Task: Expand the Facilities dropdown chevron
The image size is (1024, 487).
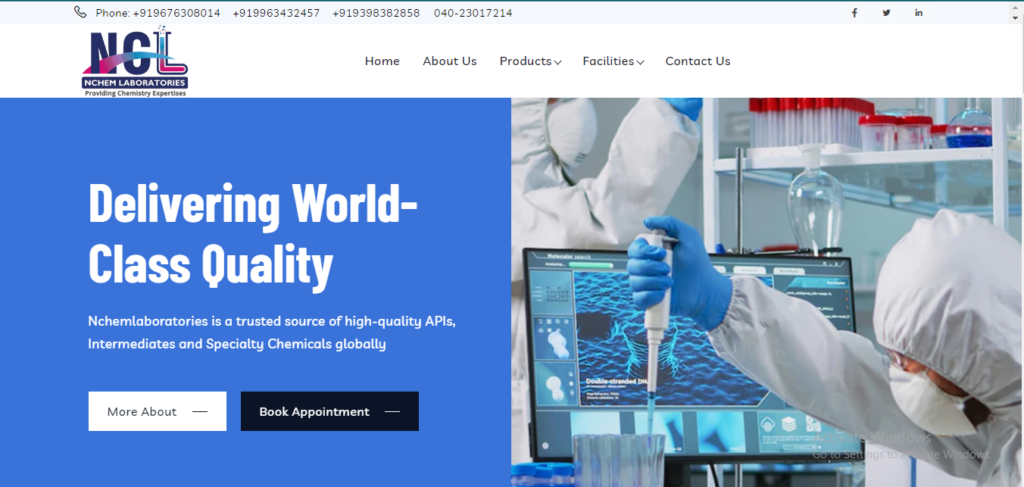Action: point(641,63)
